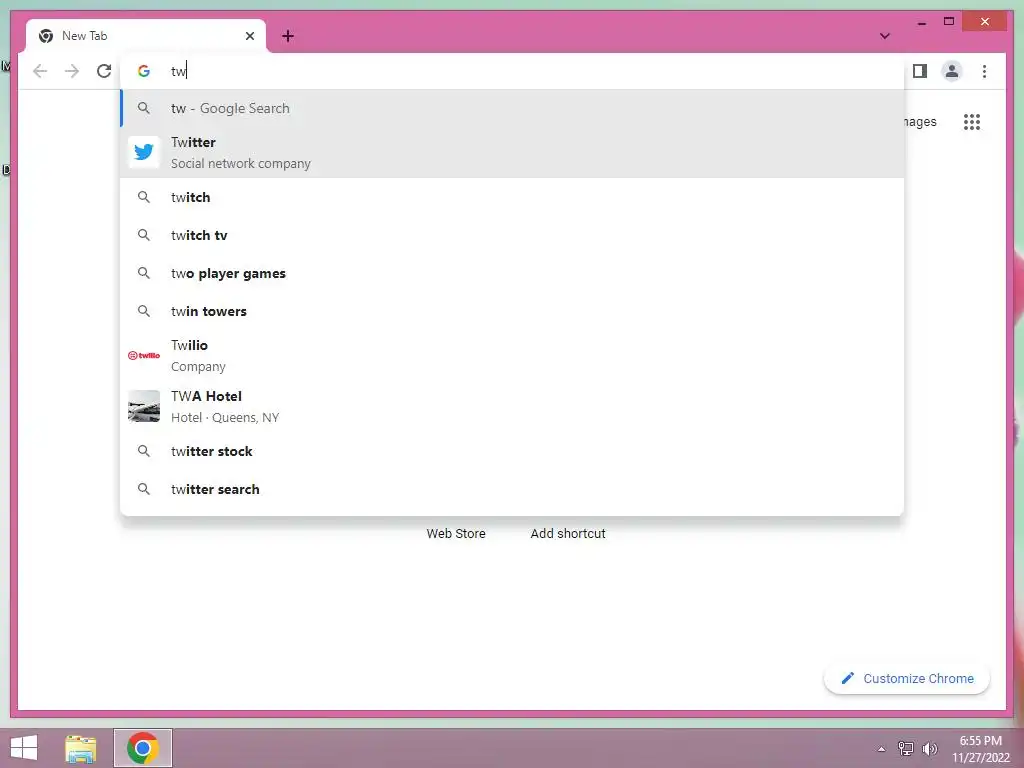Click the Twilio logo icon

144,355
